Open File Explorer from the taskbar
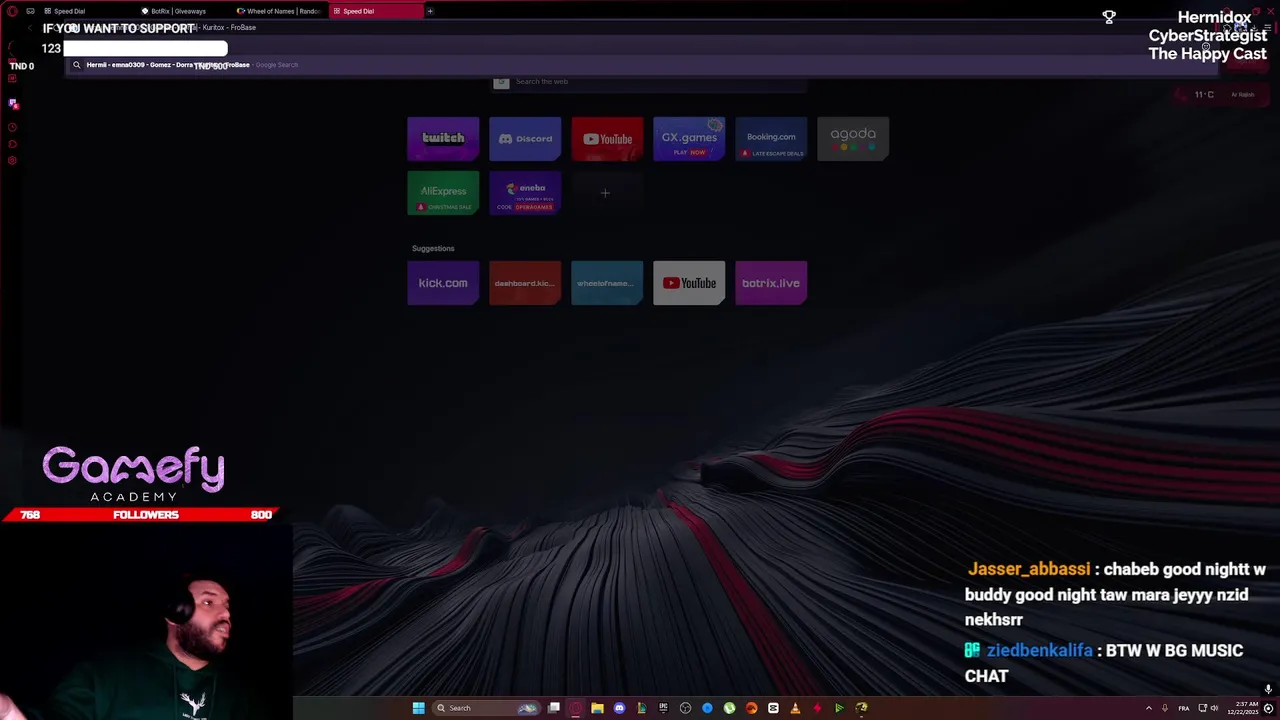Image resolution: width=1280 pixels, height=720 pixels. click(x=598, y=708)
